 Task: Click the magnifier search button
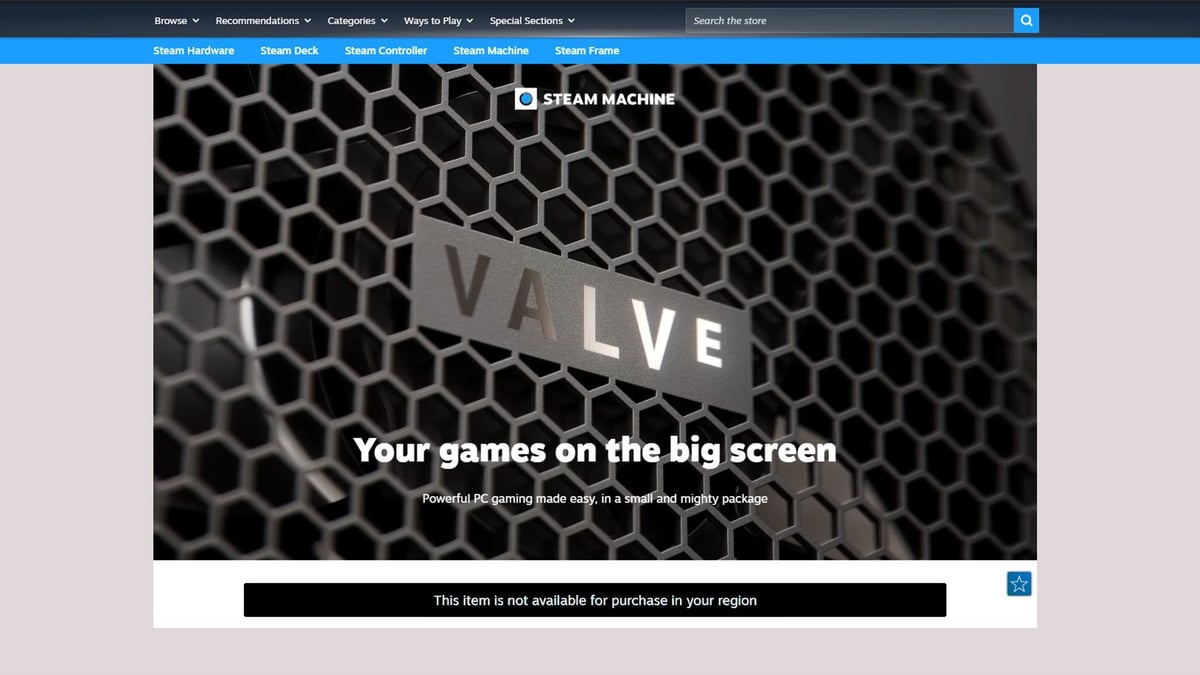pos(1026,20)
